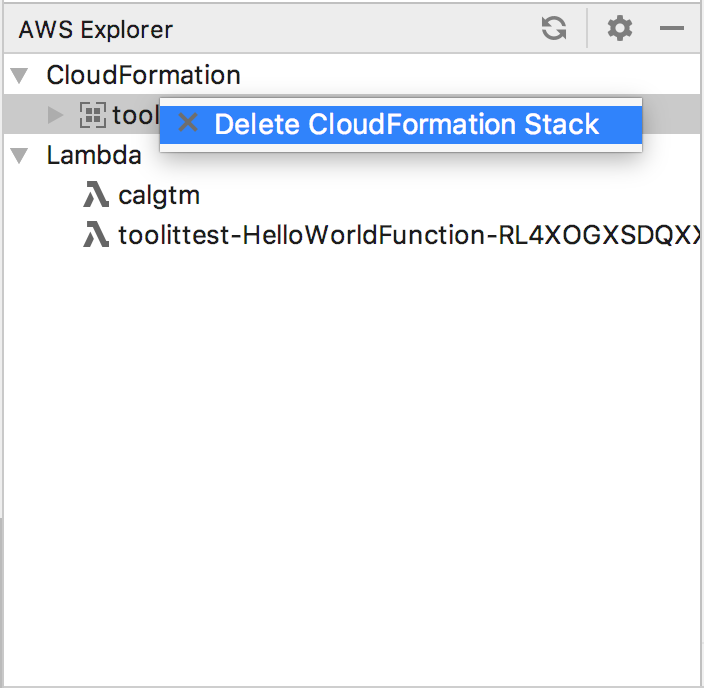Choose Delete CloudFormation Stack
The image size is (704, 688).
401,124
